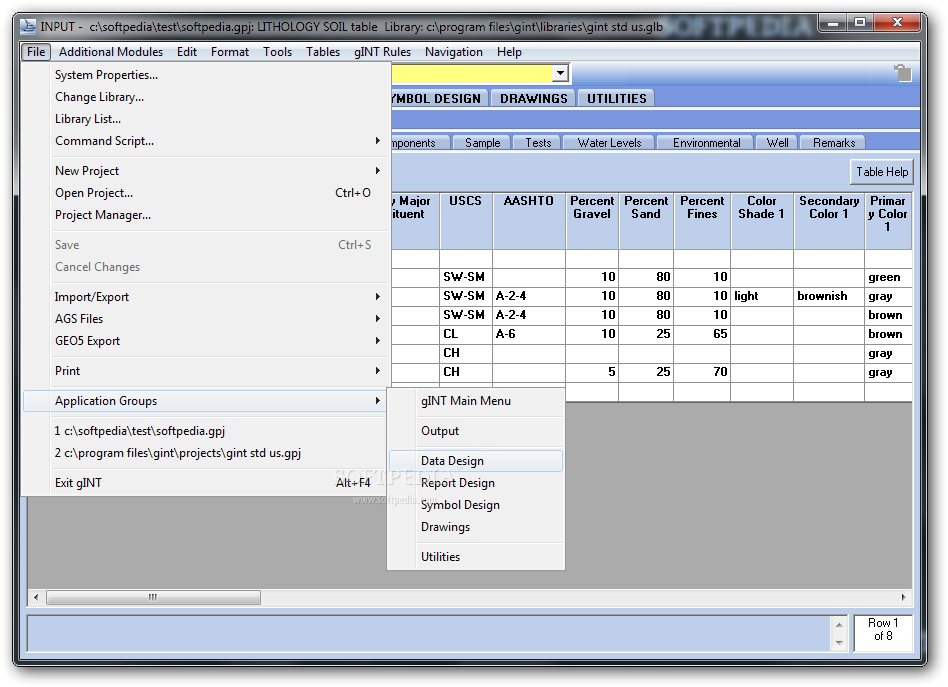This screenshot has width=948, height=687.
Task: Open the Help menu
Action: tap(509, 52)
